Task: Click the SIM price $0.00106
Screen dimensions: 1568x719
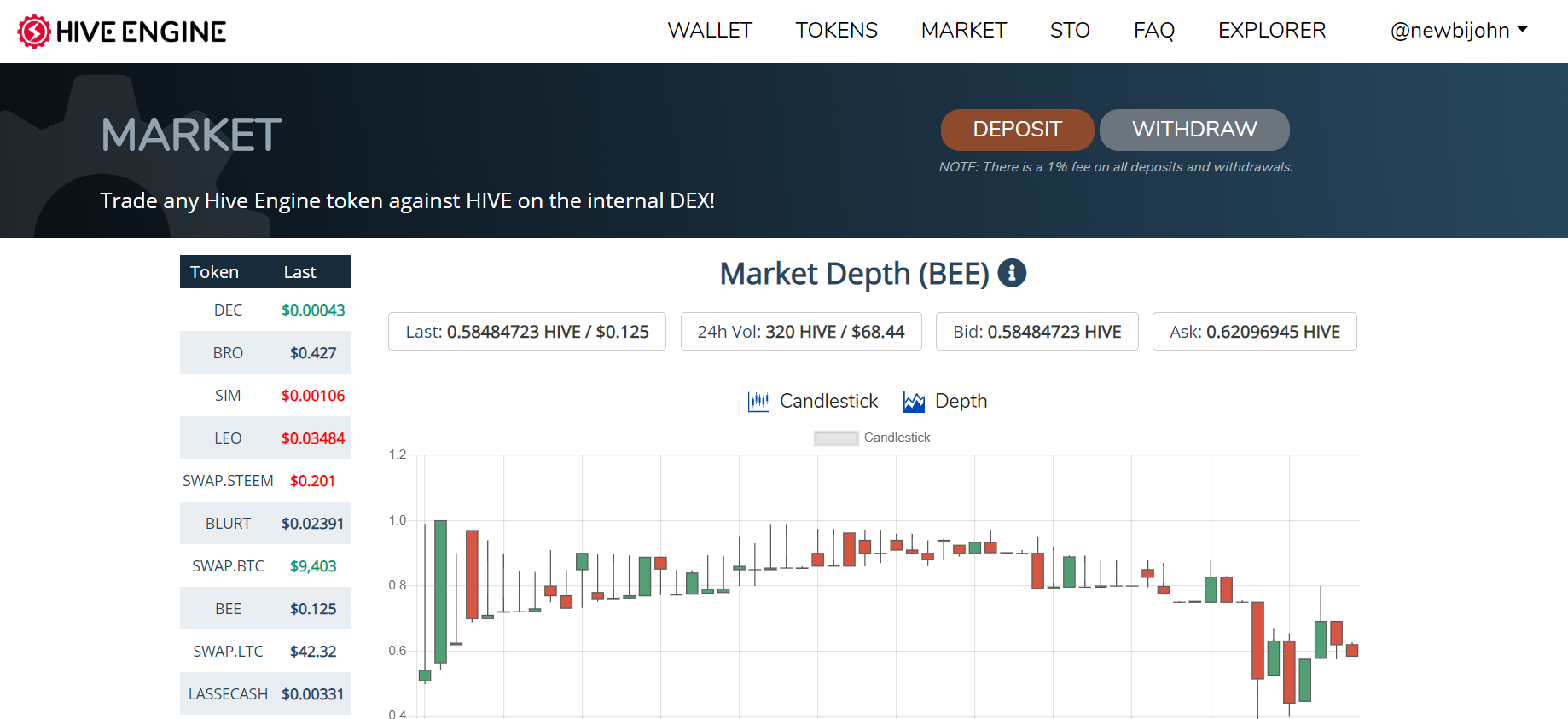Action: click(313, 396)
